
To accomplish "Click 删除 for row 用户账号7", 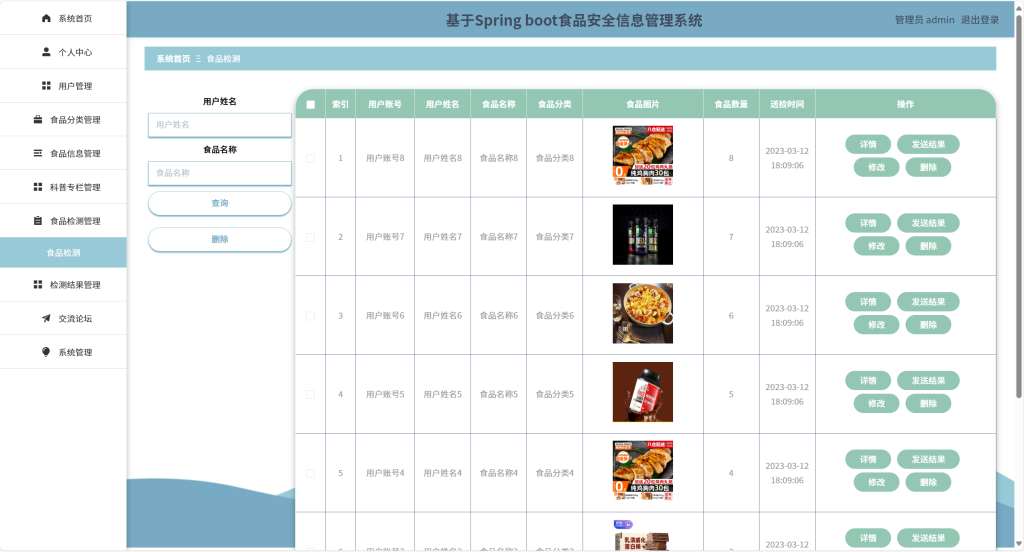I will (x=928, y=246).
